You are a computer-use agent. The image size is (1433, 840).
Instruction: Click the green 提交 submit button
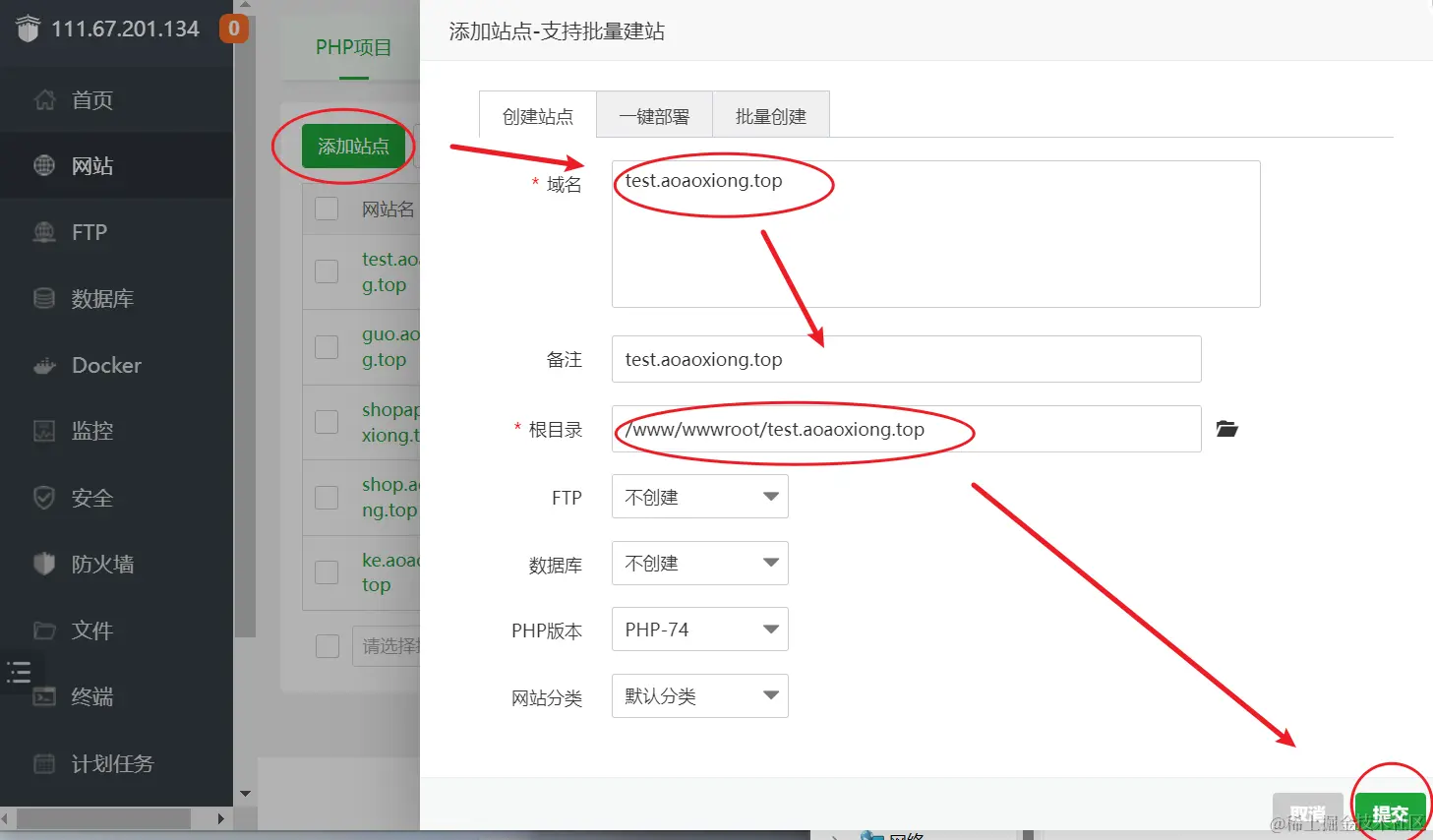click(x=1391, y=814)
